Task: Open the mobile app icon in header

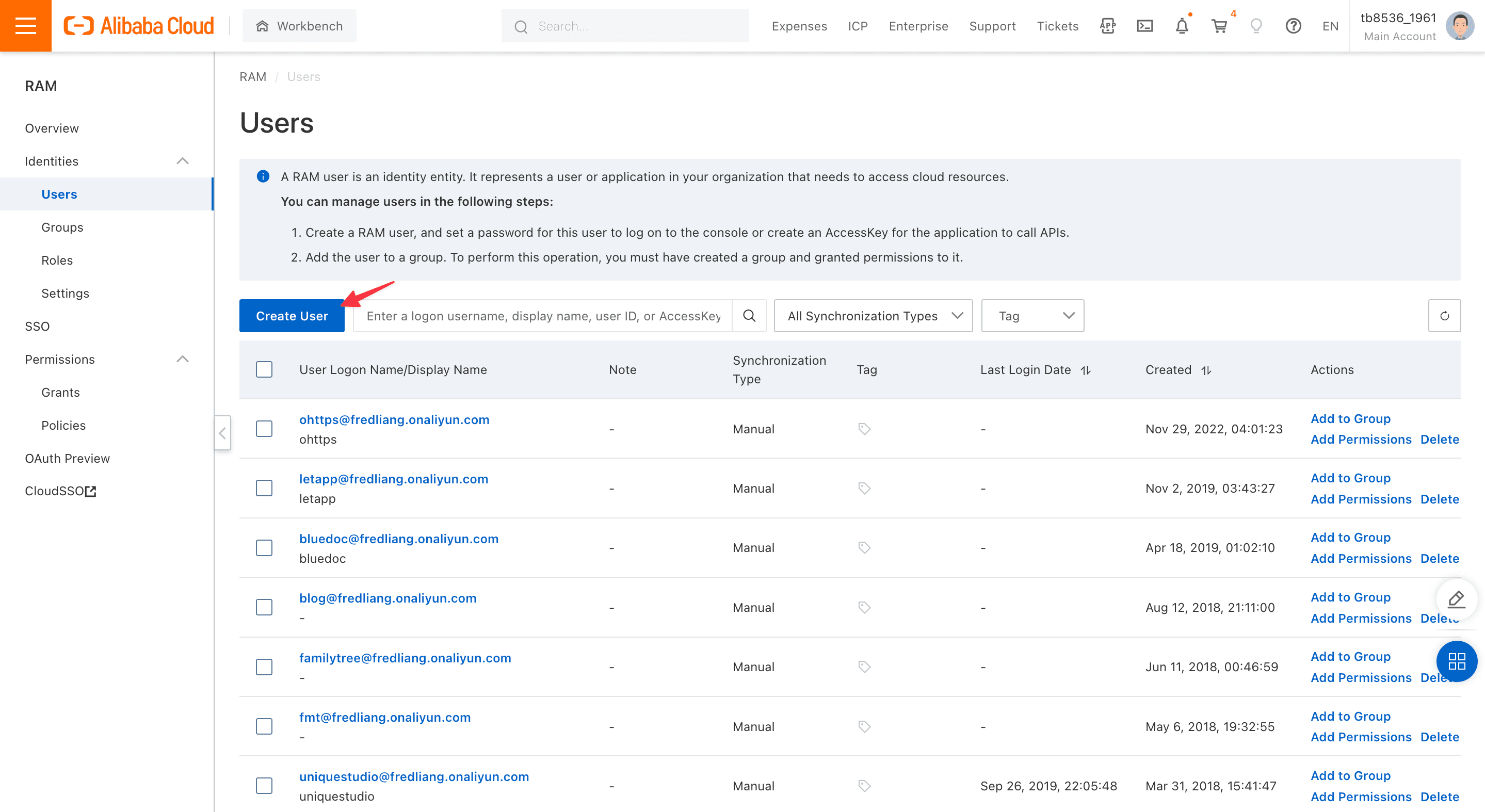Action: point(1107,26)
